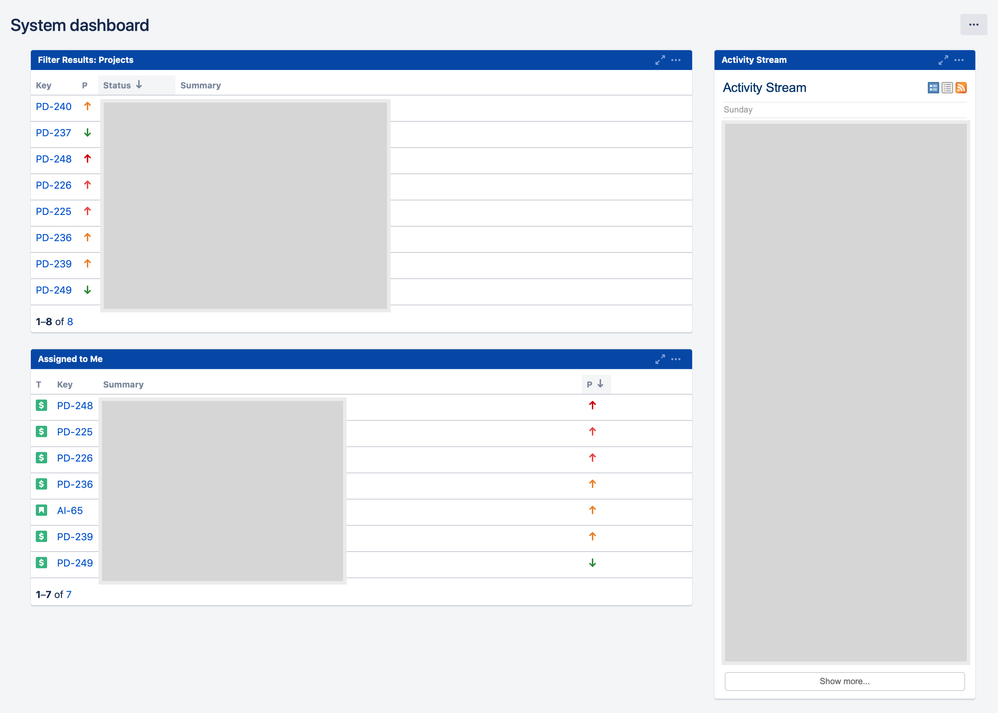Maximize the Assigned to Me gadget
998x713 pixels.
[x=660, y=359]
